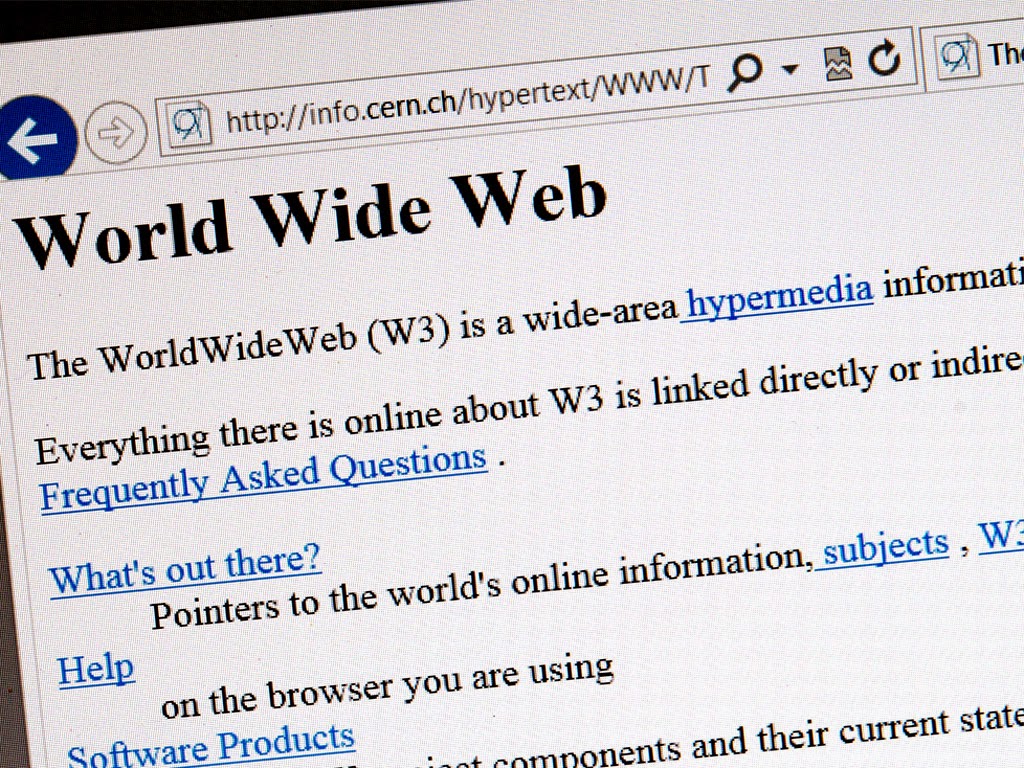Viewport: 1024px width, 768px height.
Task: Follow the What's out there? link
Action: coord(185,567)
